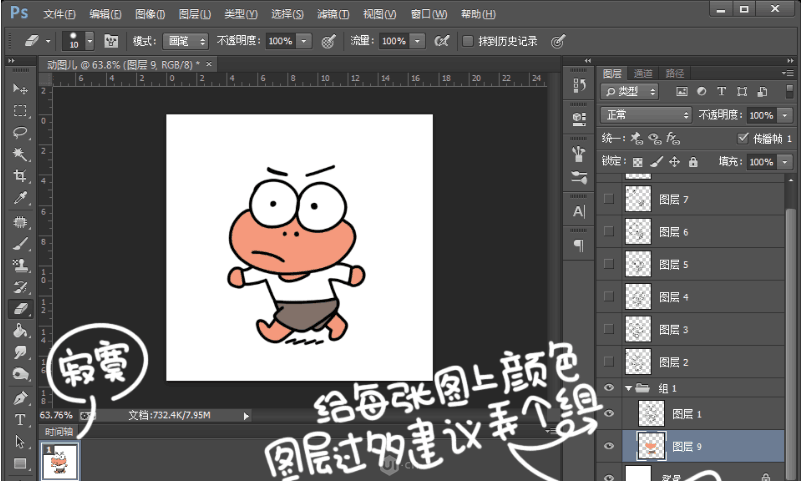This screenshot has width=801, height=481.
Task: Select the Magic Wand tool
Action: click(x=20, y=154)
